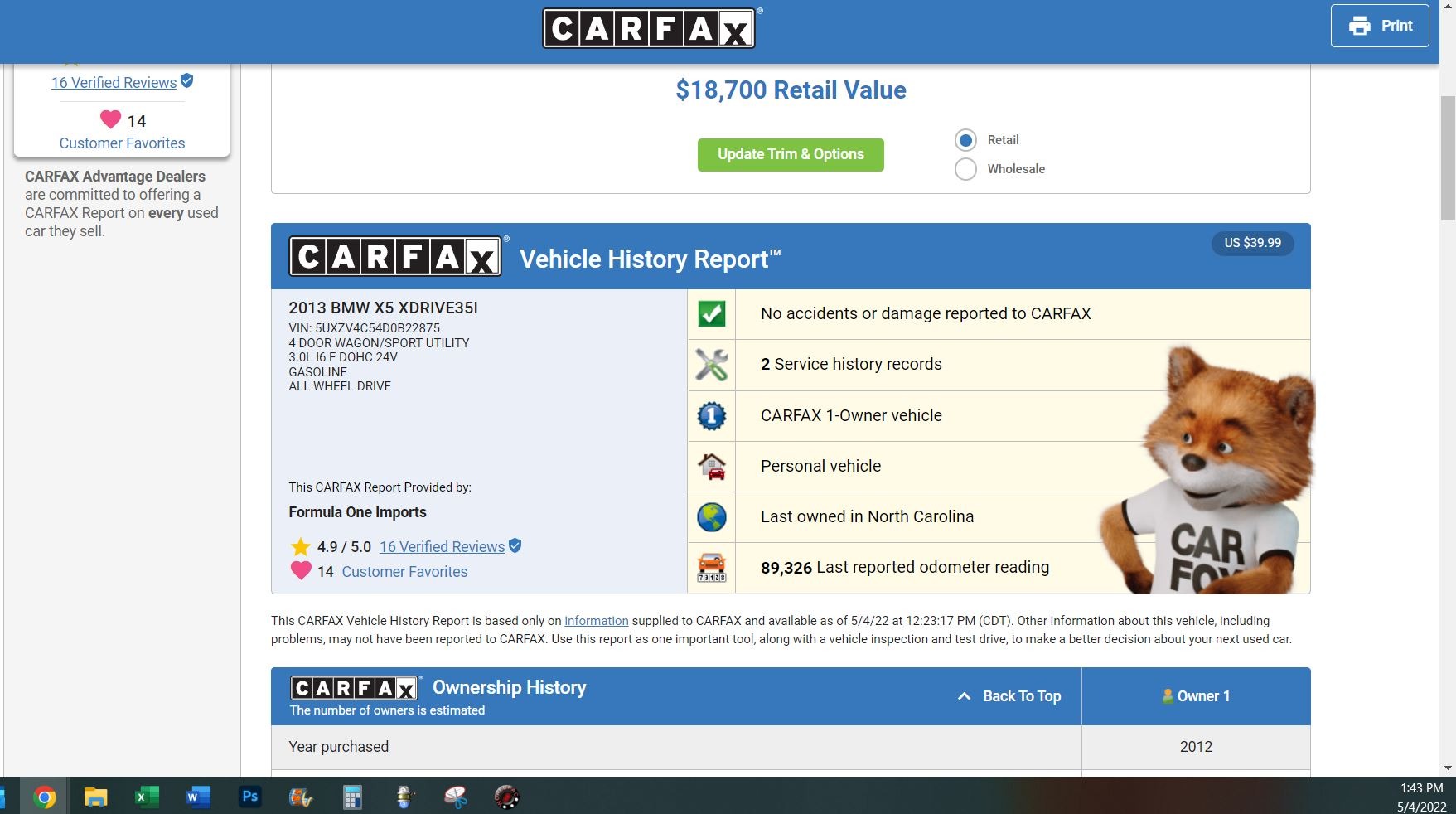
Task: Click the VIN 5UXZV4C54D0B22875 text
Action: pyautogui.click(x=364, y=327)
